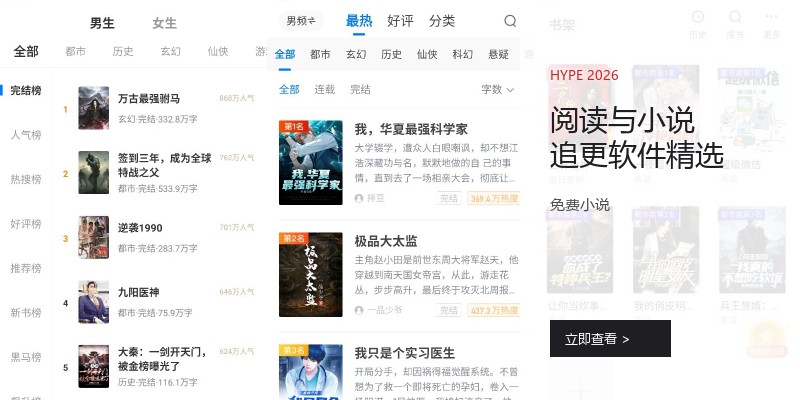Select the 男生 tab
This screenshot has height=400, width=800.
point(102,23)
